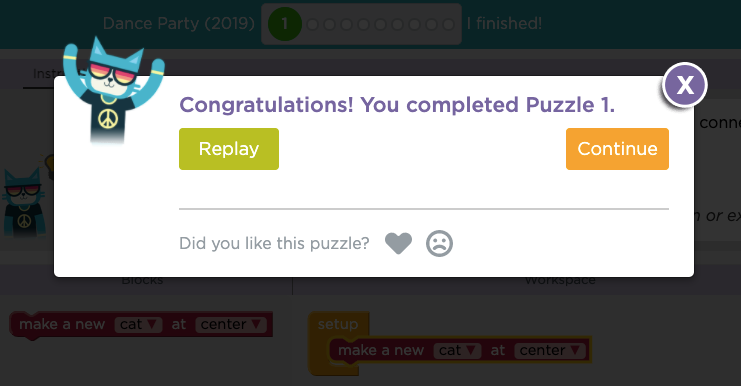Expand center dropdown in workspace setup block
Viewport: 741px width, 386px height.
point(550,351)
